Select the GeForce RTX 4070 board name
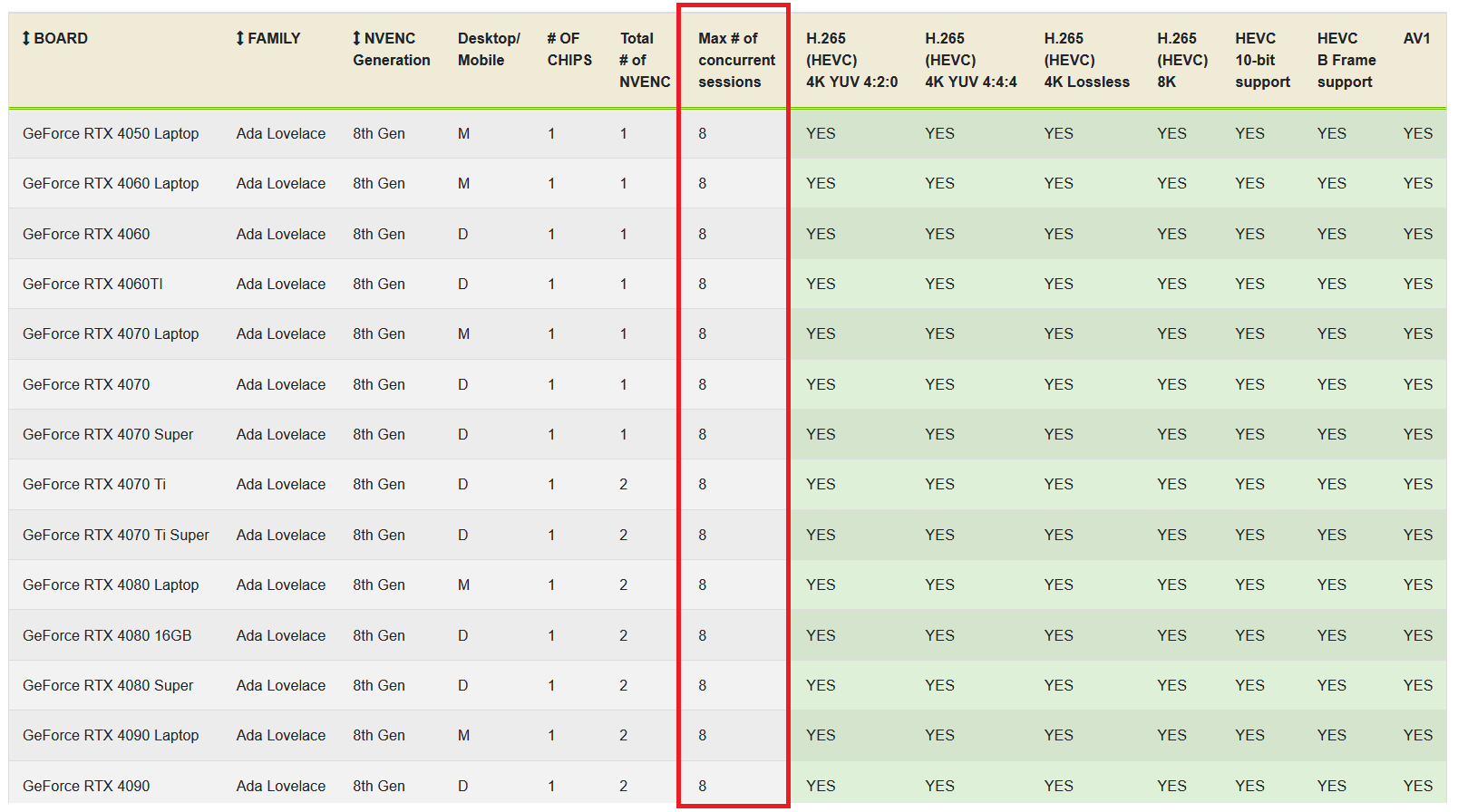 tap(86, 384)
